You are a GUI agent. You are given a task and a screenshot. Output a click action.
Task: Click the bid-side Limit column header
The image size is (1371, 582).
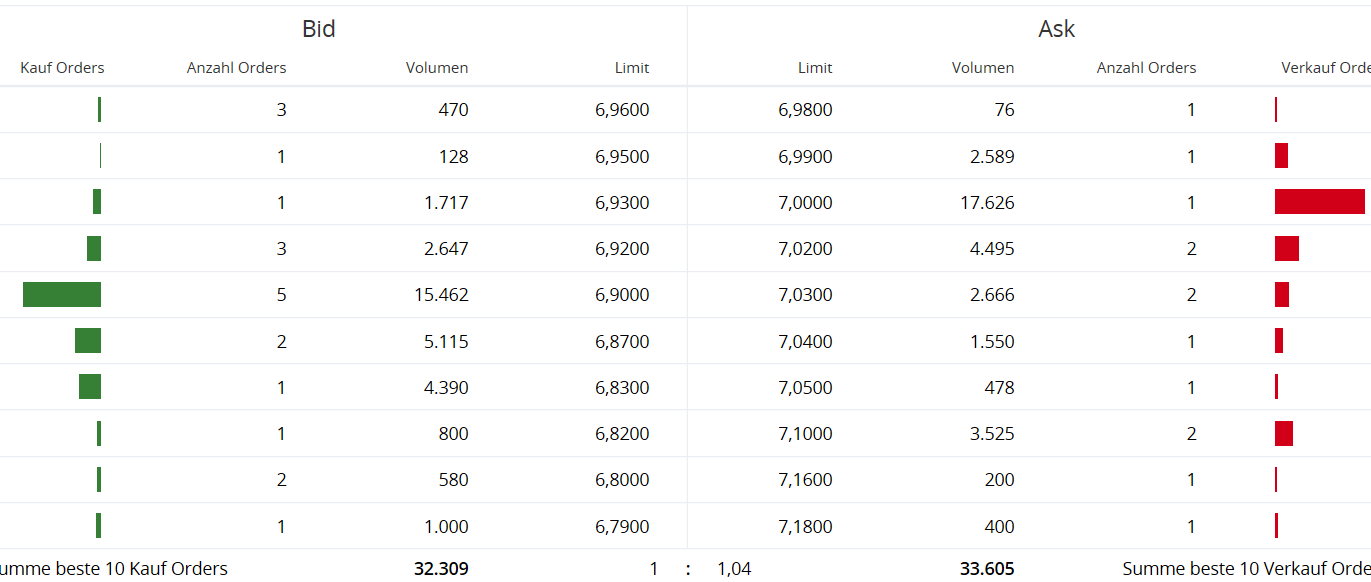coord(632,68)
